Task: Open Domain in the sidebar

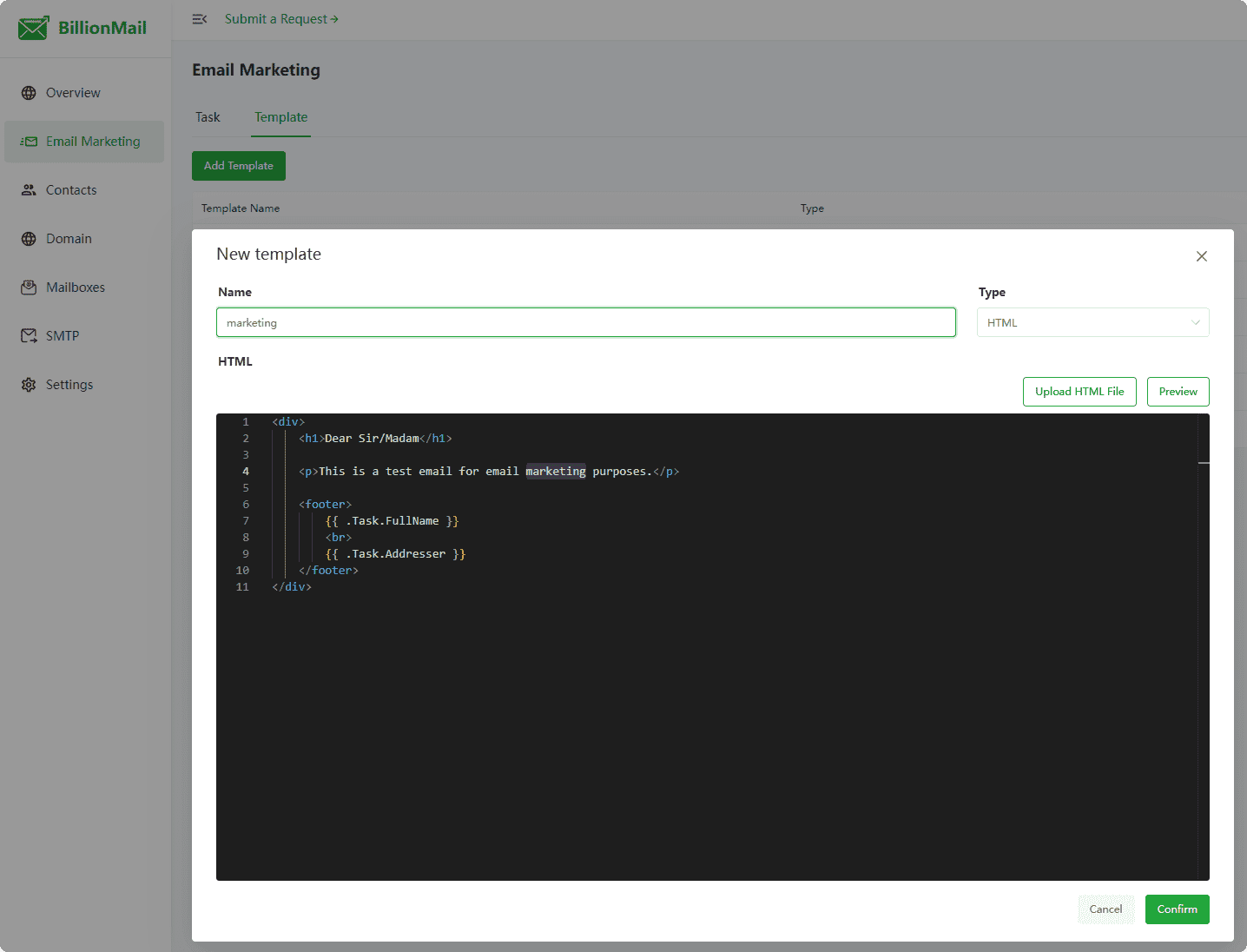Action: click(84, 239)
